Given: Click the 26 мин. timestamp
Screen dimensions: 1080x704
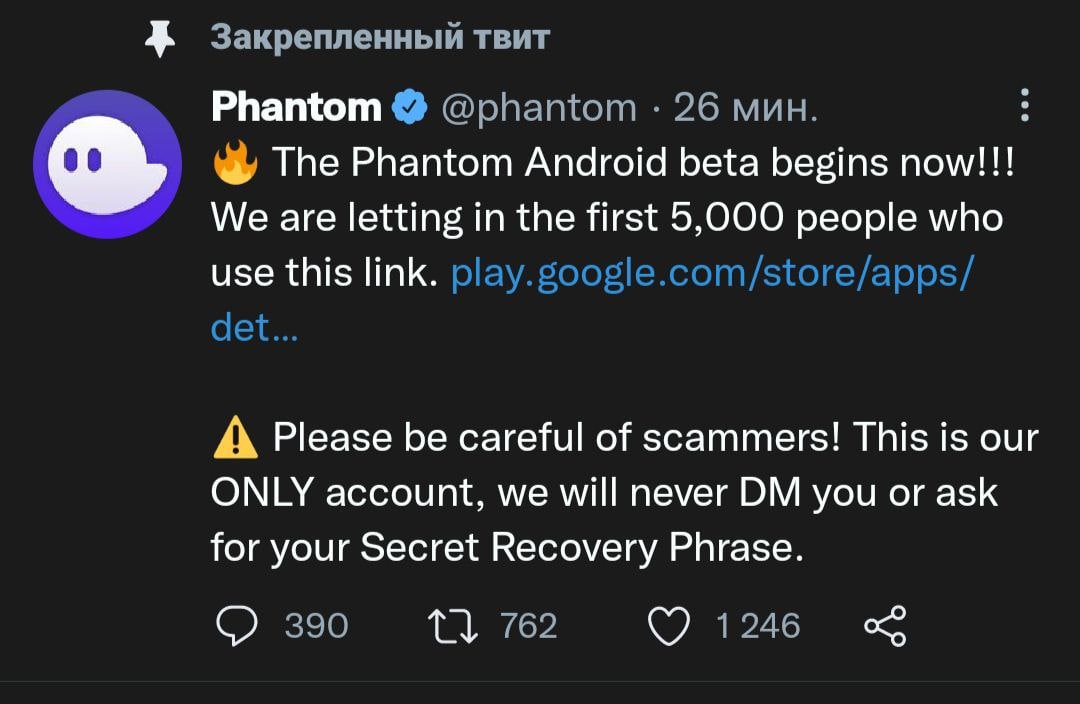Looking at the screenshot, I should [745, 107].
